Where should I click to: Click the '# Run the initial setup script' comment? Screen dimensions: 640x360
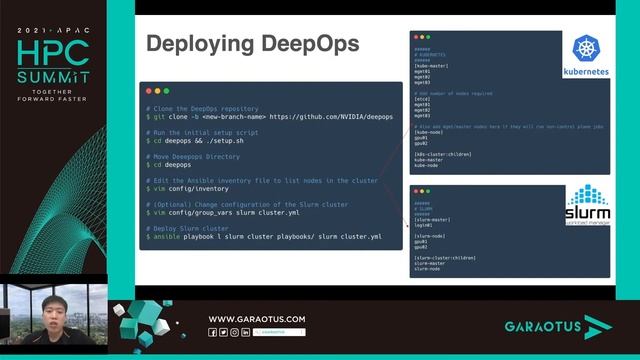point(202,133)
